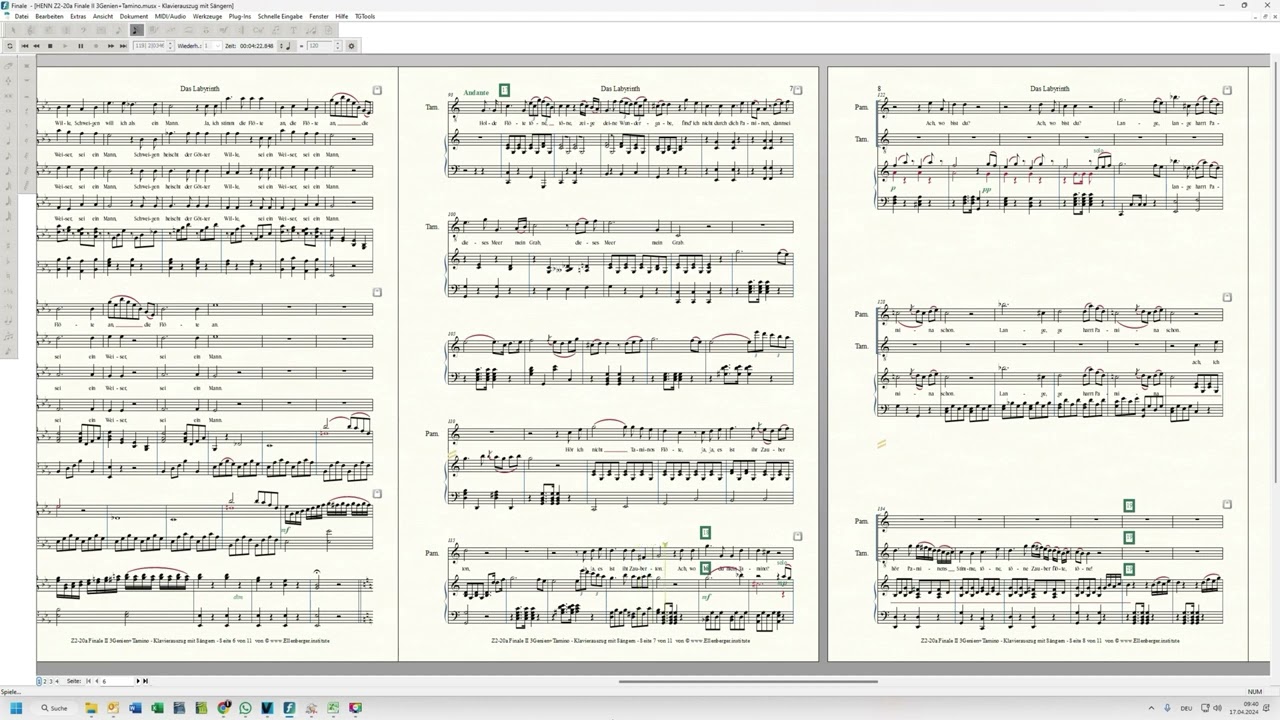Click the highlighted Simple Entry note tool
The height and width of the screenshot is (720, 1280).
[x=137, y=30]
